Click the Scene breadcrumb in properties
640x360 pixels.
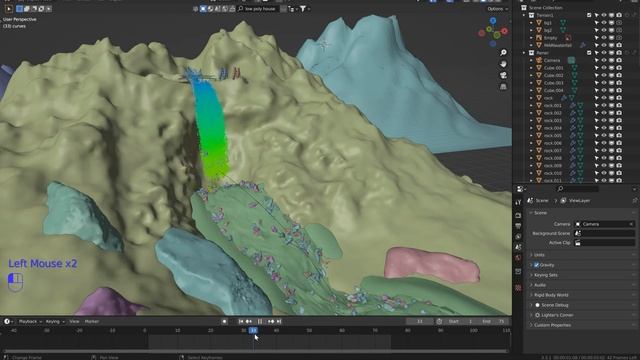coord(539,200)
